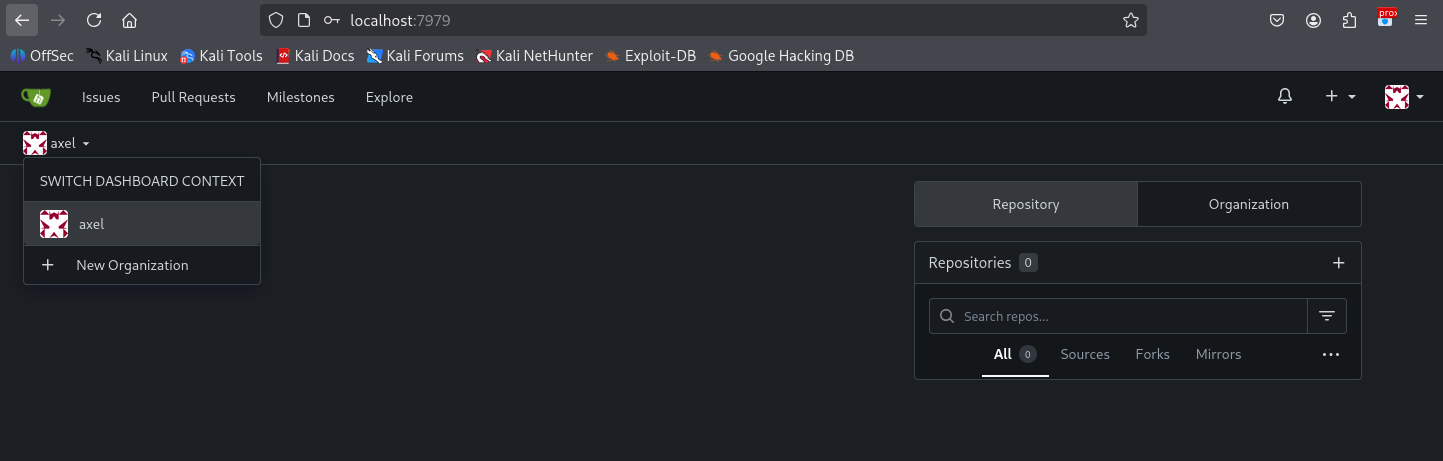1443x461 pixels.
Task: Click the plus icon in Repositories header
Action: pos(1339,263)
